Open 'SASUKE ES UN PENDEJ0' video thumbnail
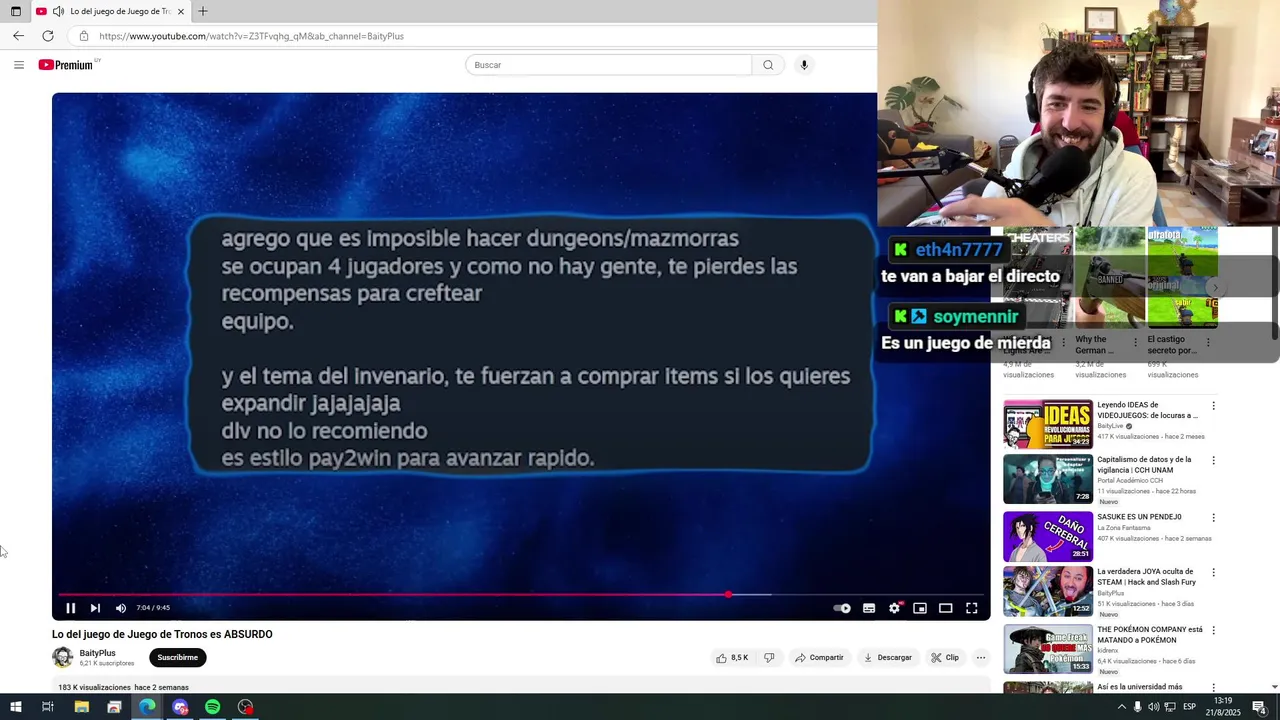This screenshot has height=720, width=1280. tap(1048, 536)
